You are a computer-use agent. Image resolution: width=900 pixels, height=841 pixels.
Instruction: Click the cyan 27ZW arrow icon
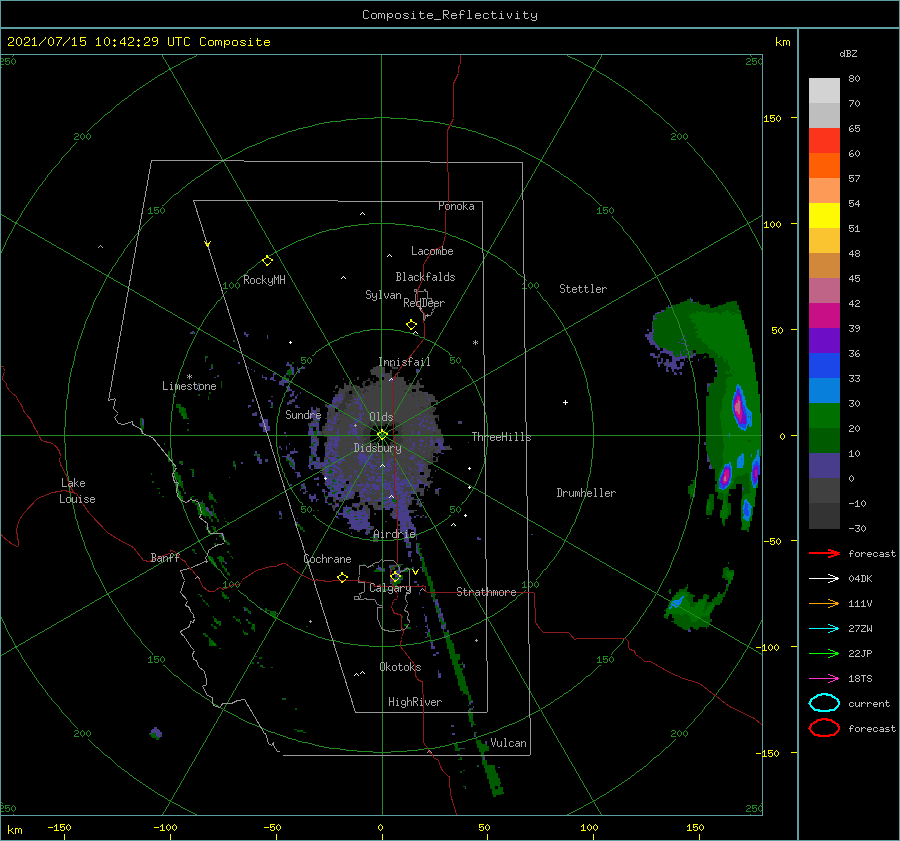824,629
